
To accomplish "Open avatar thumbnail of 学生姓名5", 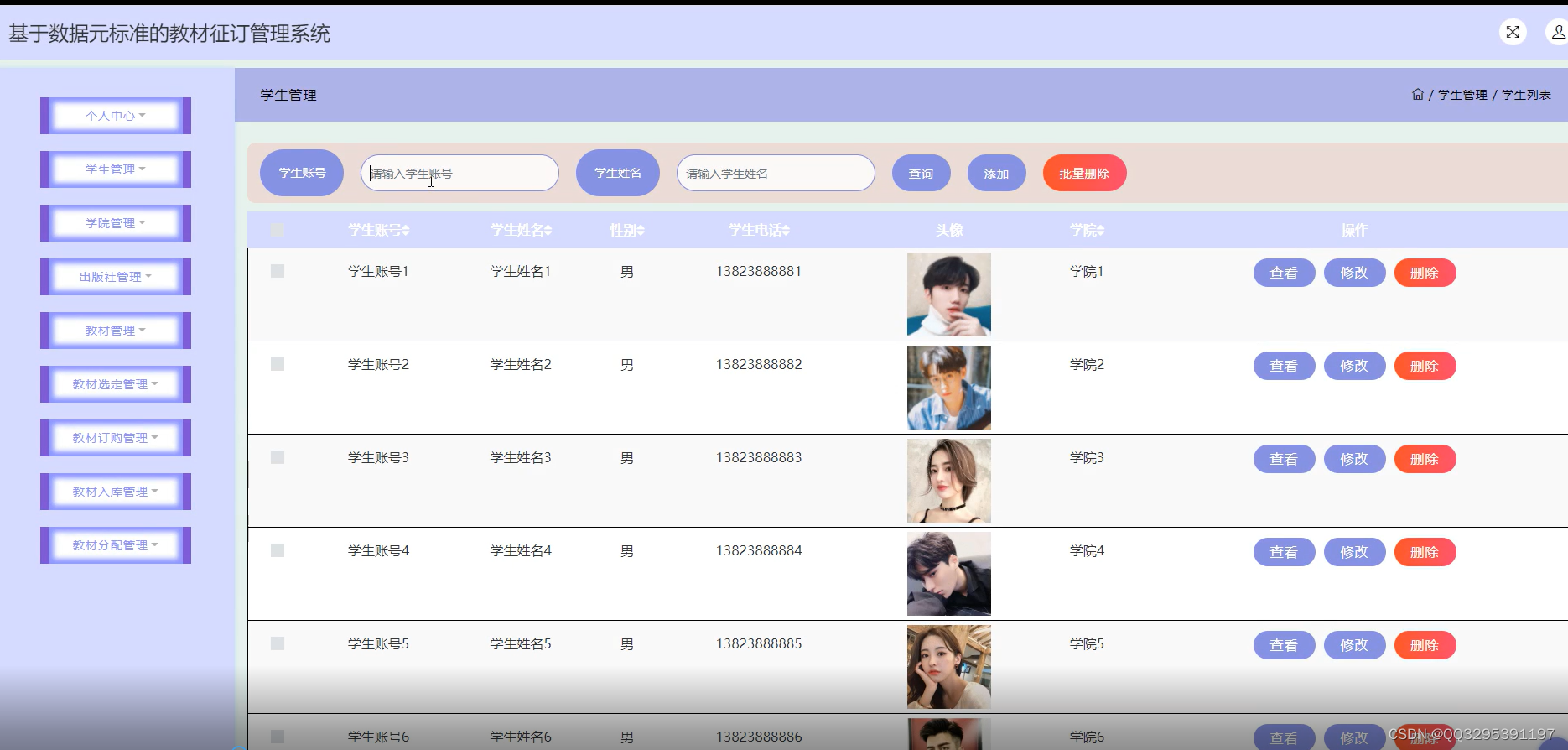I will 949,667.
